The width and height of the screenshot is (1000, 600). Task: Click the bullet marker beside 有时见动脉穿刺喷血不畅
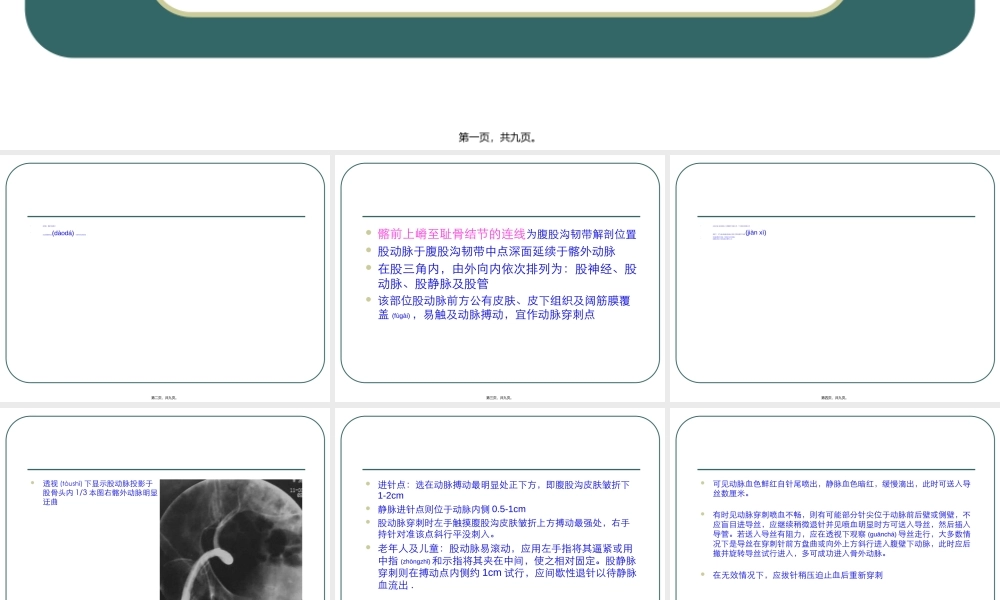(x=702, y=516)
